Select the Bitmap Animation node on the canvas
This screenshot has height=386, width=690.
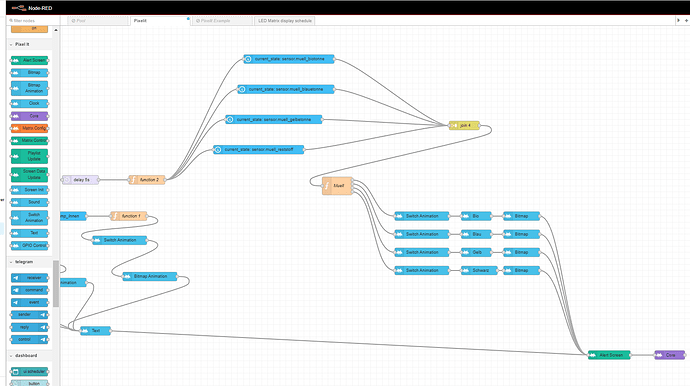[150, 276]
